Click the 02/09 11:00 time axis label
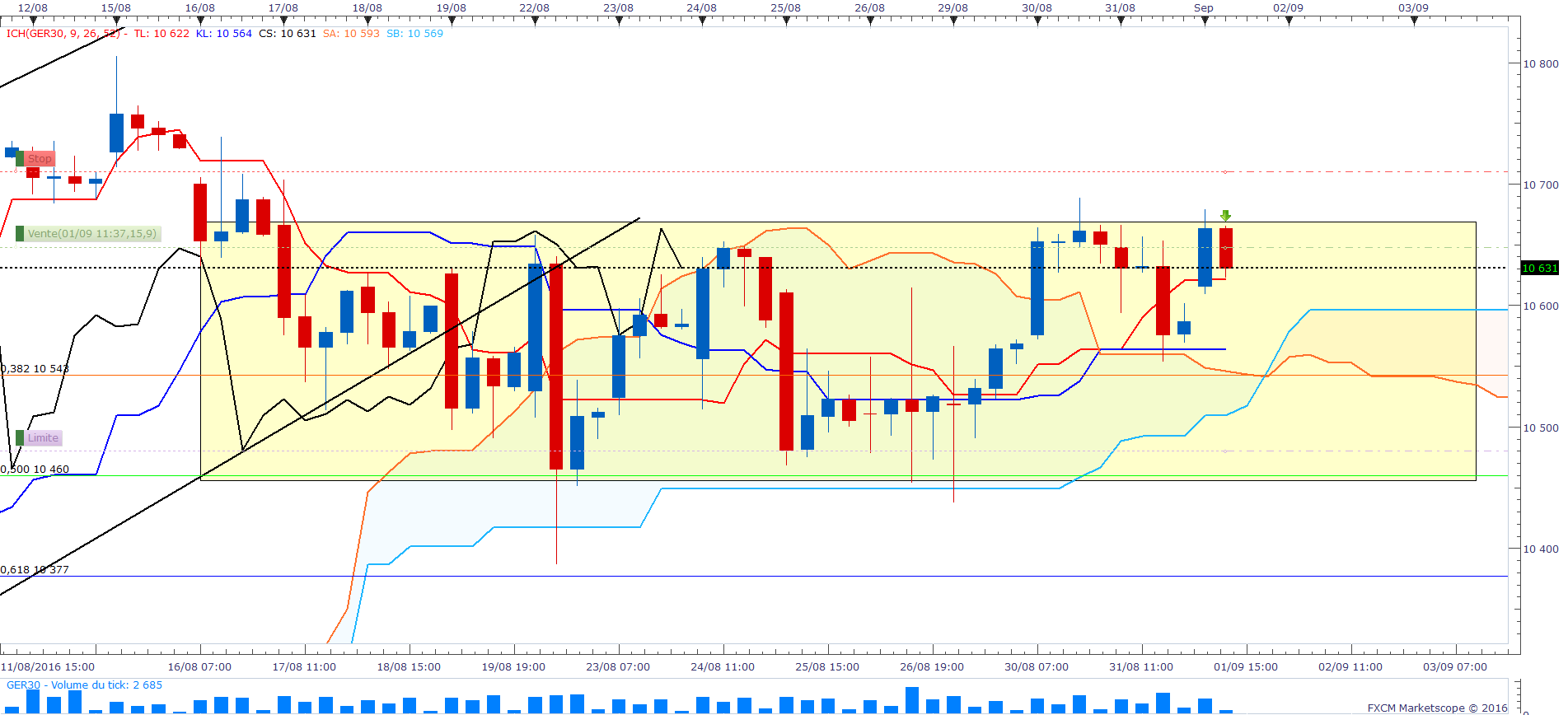 1350,667
